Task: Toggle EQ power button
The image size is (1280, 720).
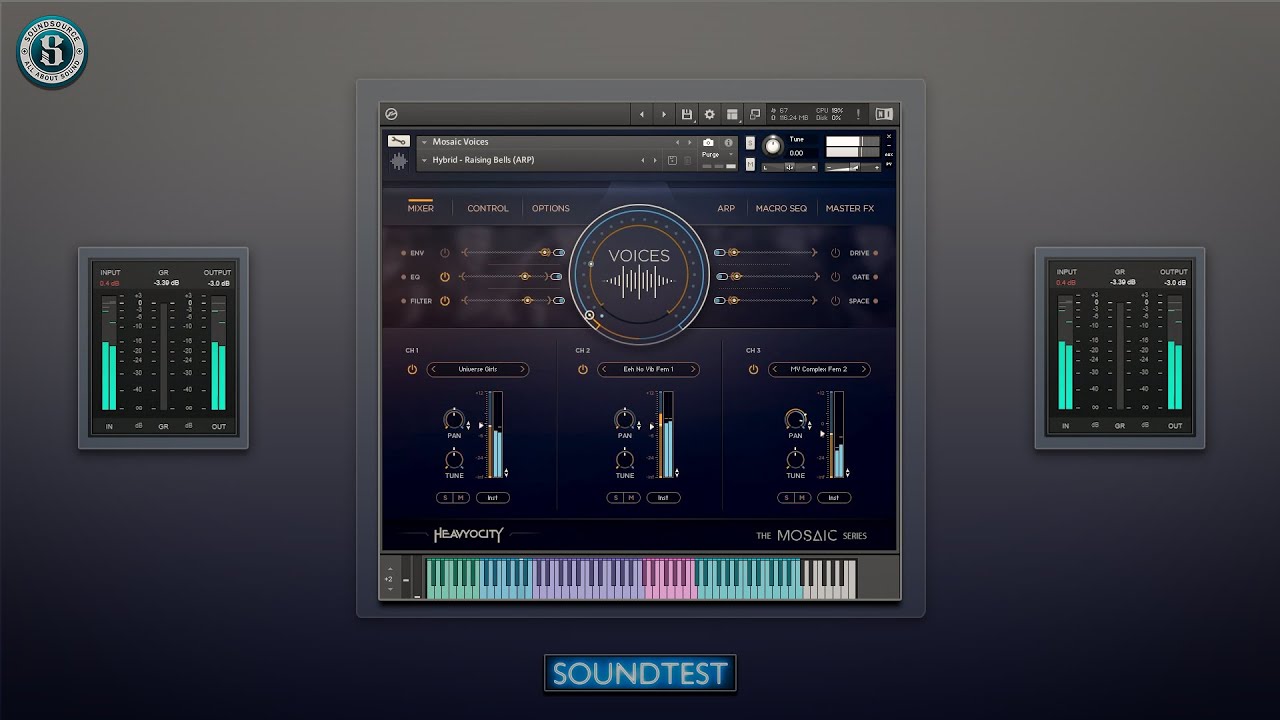Action: (445, 277)
